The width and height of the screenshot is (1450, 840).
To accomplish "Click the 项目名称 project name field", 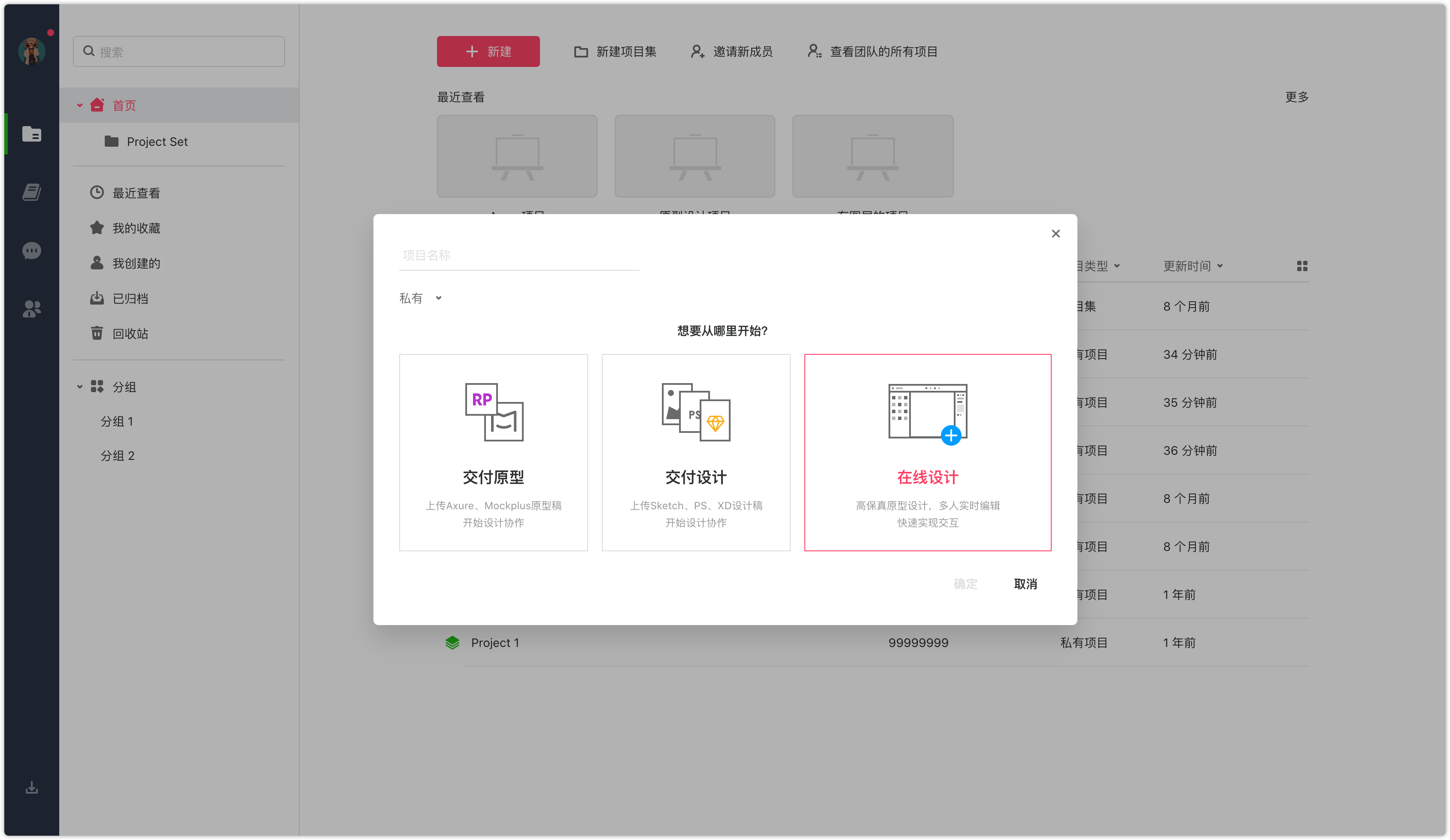I will pyautogui.click(x=519, y=255).
